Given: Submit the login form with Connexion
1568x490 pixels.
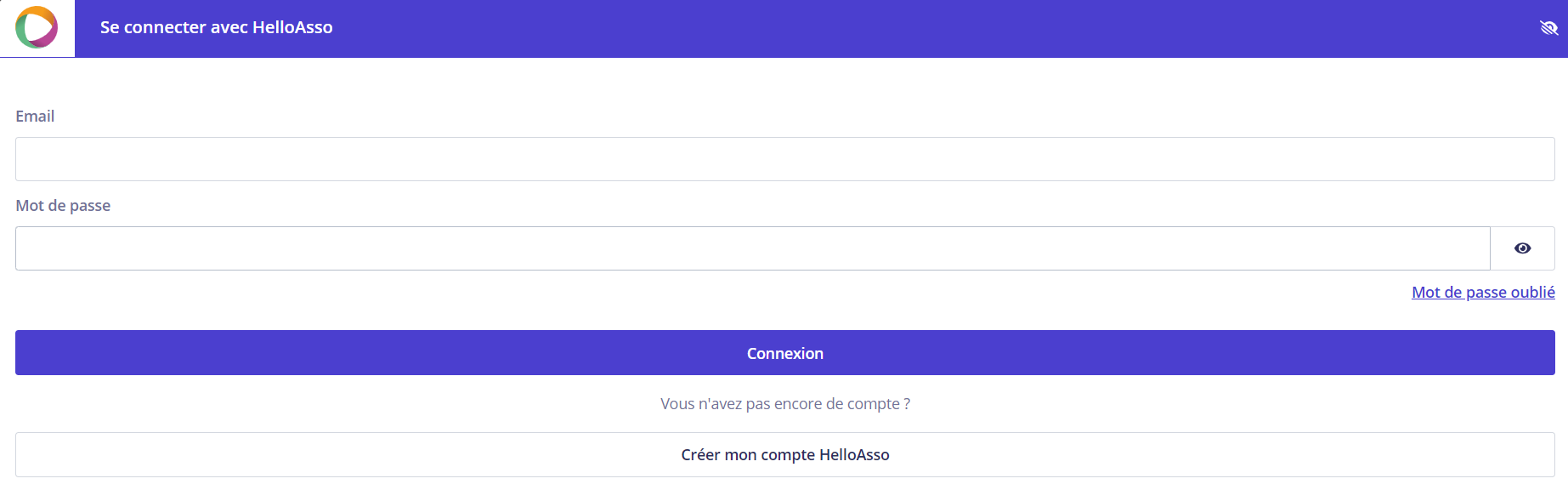Looking at the screenshot, I should 784,353.
